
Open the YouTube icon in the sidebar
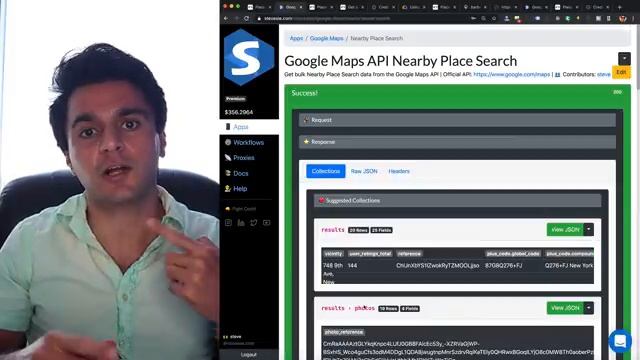tap(267, 222)
